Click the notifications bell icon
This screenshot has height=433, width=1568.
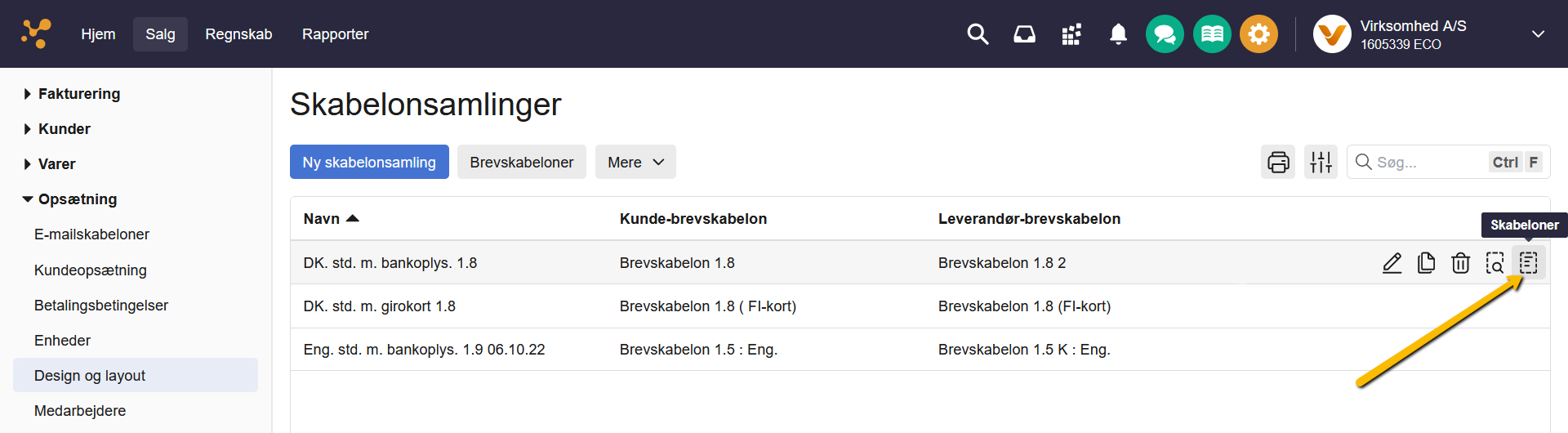pyautogui.click(x=1118, y=34)
